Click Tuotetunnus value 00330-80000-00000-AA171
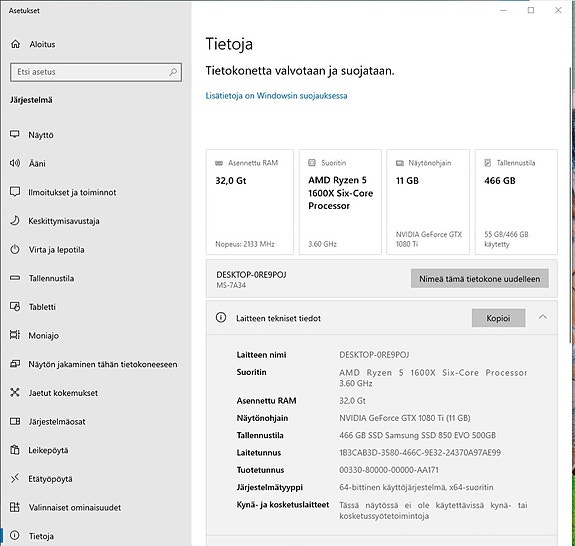Viewport: 575px width, 546px height. [x=389, y=470]
